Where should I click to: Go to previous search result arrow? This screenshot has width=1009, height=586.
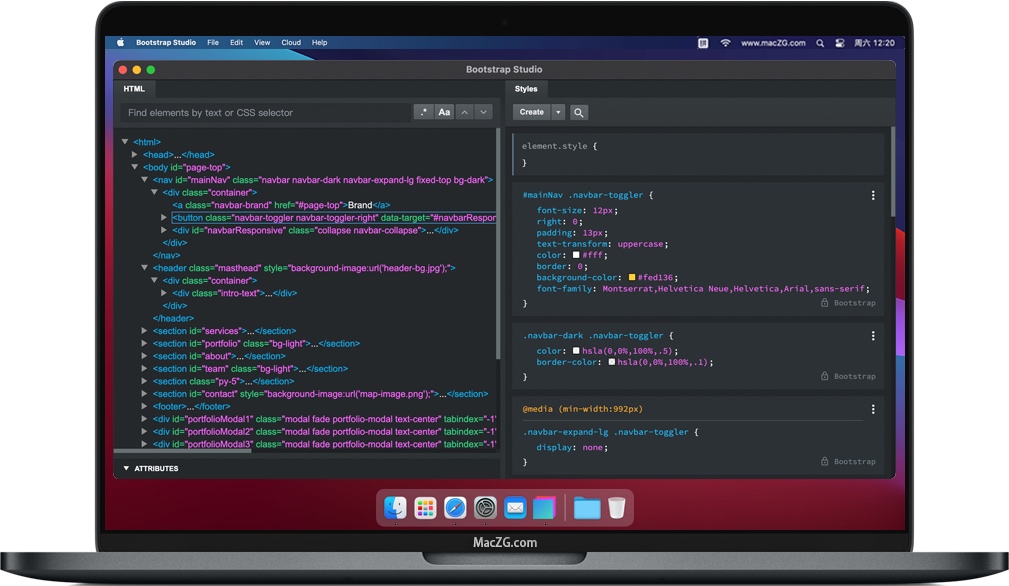click(x=464, y=113)
